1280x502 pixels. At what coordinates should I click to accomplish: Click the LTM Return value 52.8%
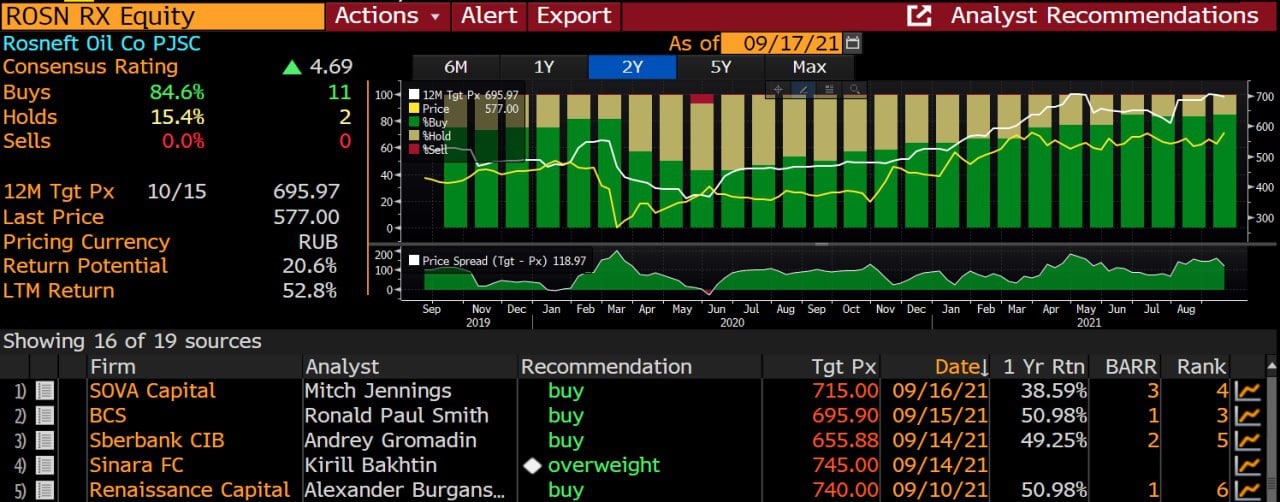click(311, 291)
